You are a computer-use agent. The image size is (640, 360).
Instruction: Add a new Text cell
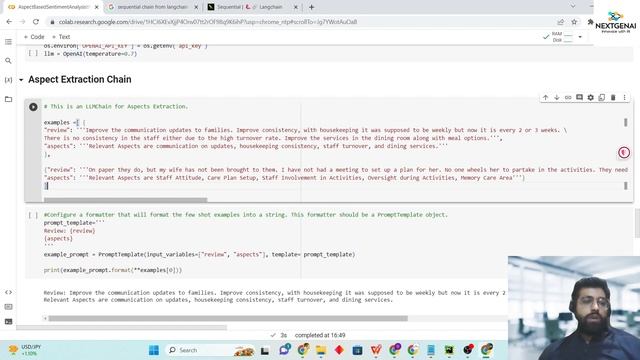61,37
